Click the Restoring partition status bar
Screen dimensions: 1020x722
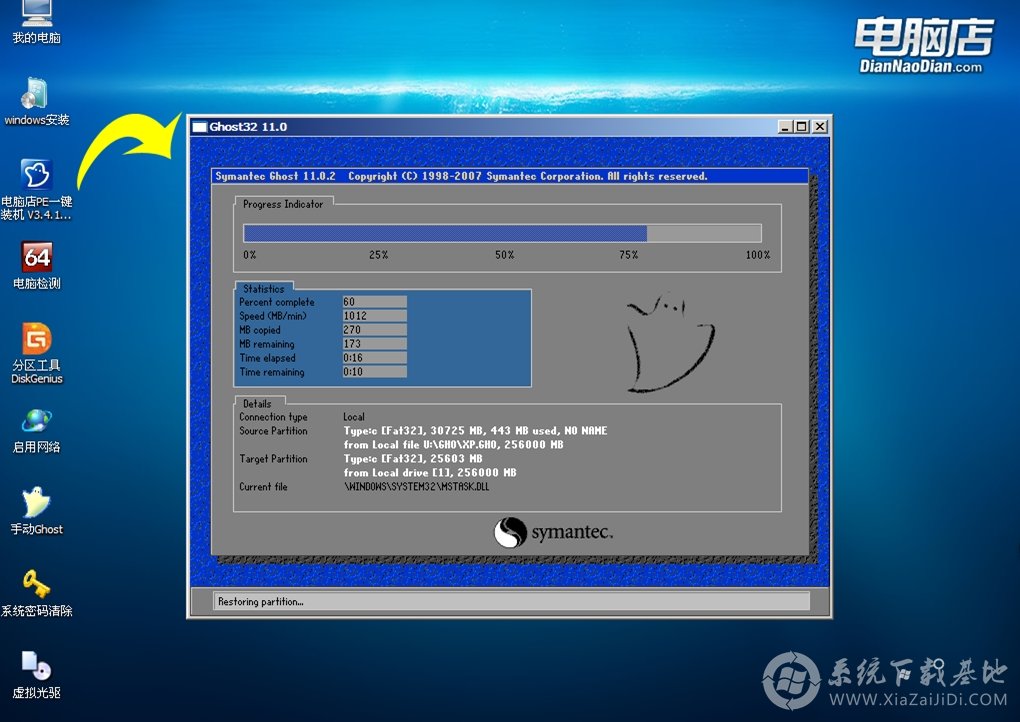(x=511, y=601)
